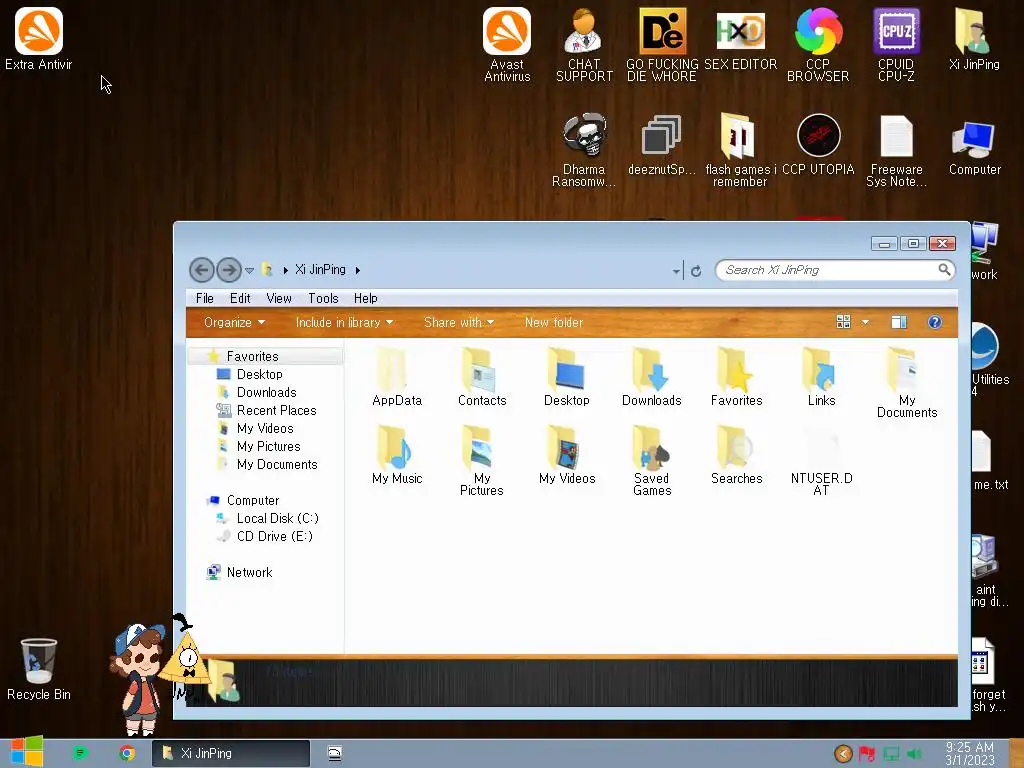Expand address bar history dropdown

click(676, 270)
